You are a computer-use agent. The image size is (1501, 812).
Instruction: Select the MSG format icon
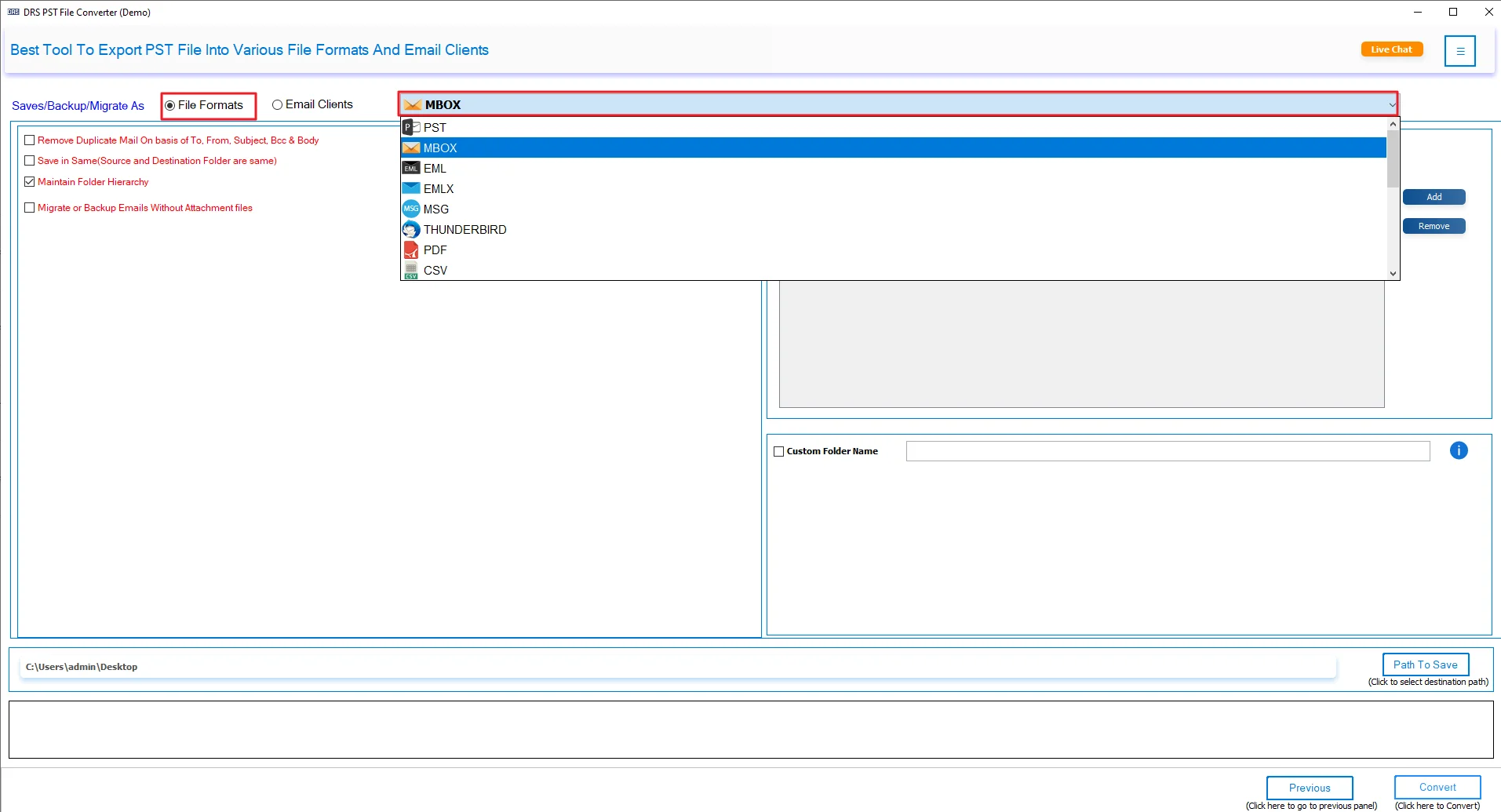pos(411,209)
